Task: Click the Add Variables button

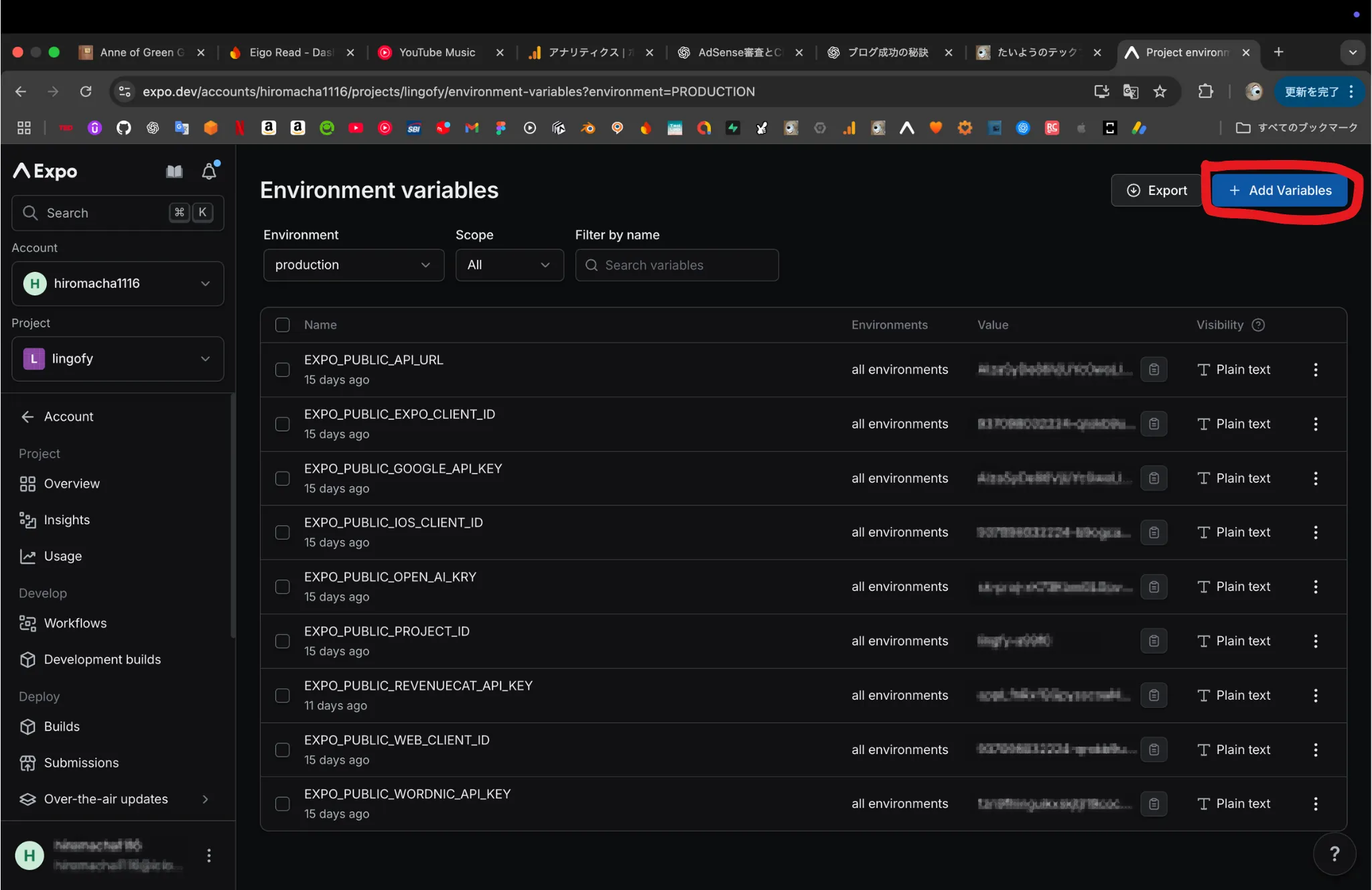Action: 1280,190
